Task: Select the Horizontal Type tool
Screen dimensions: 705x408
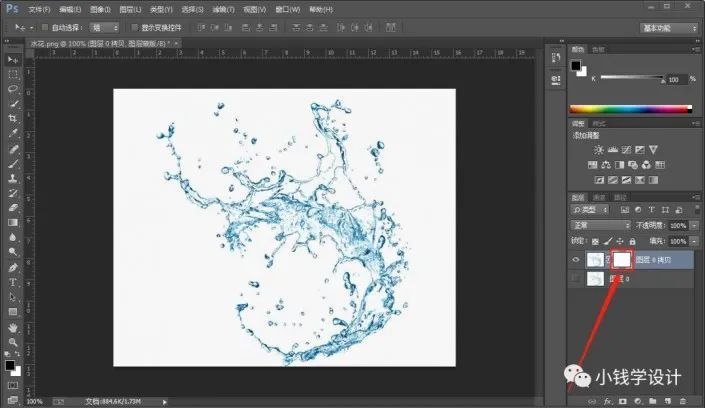Action: click(x=13, y=282)
